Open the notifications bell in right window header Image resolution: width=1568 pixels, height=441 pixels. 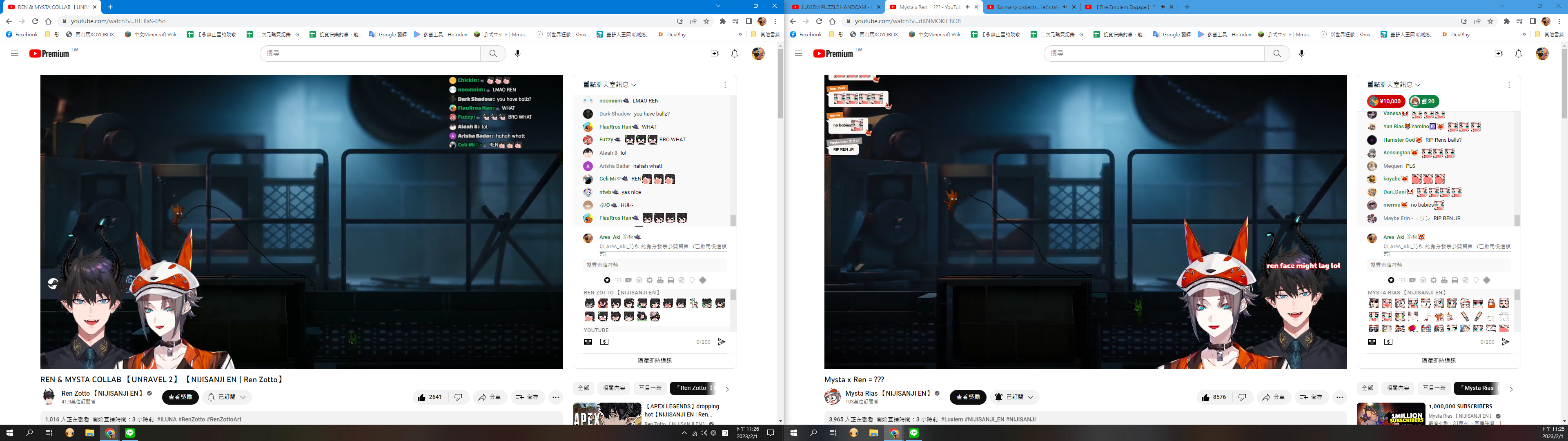[1519, 53]
